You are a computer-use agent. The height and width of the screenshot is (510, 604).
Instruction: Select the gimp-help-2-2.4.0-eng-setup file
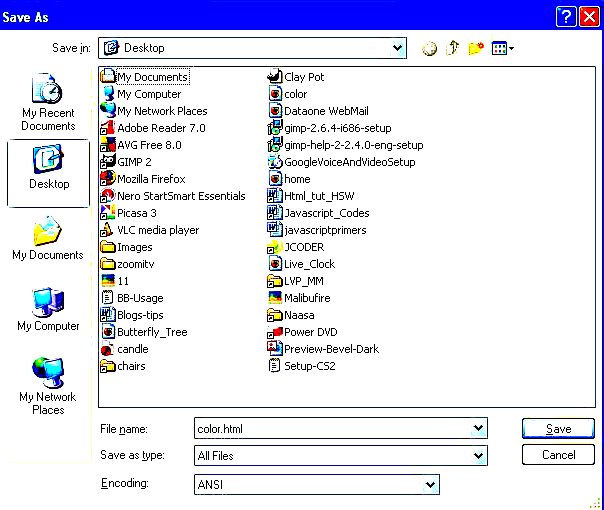346,145
